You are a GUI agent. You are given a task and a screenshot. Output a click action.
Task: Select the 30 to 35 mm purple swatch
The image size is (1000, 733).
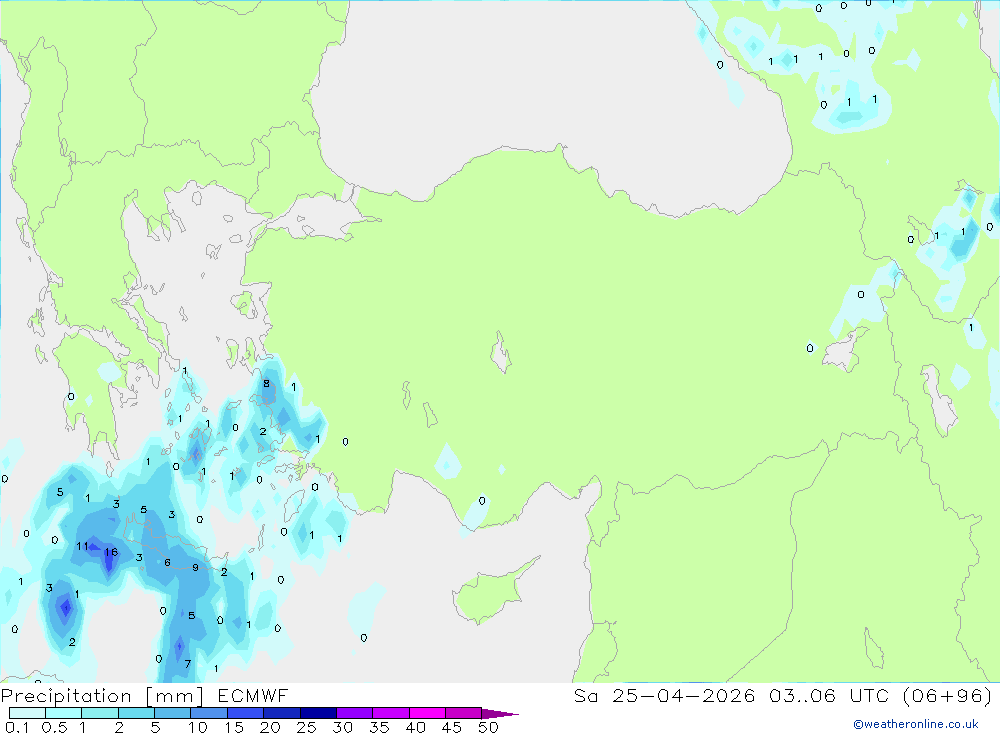tap(355, 713)
